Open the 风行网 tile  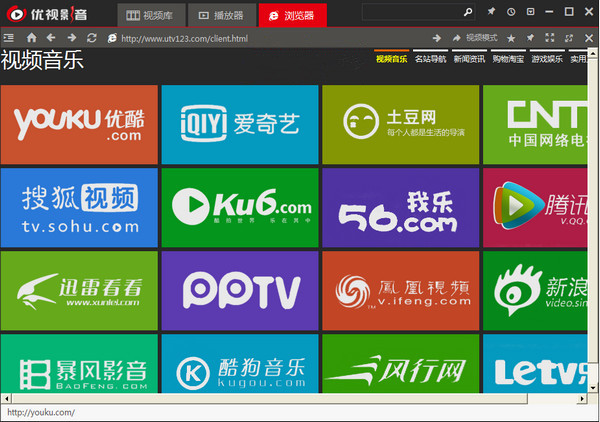tap(401, 363)
